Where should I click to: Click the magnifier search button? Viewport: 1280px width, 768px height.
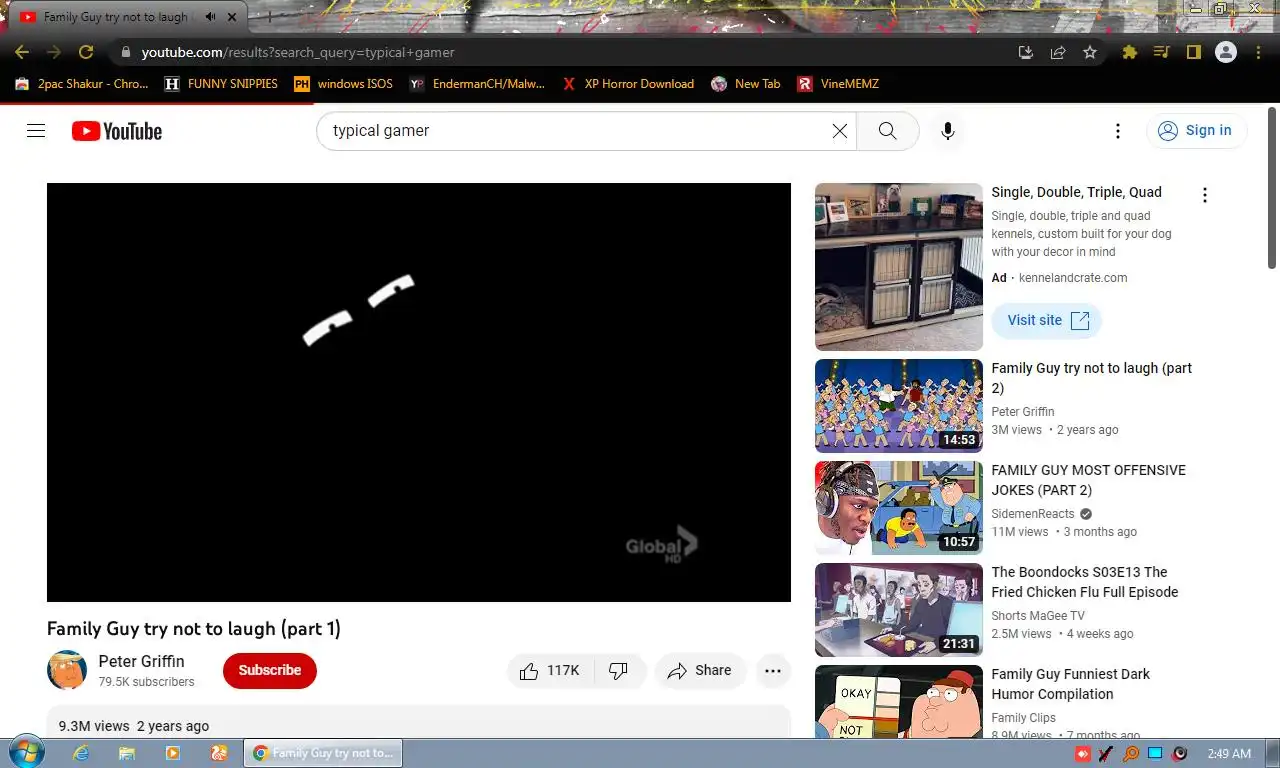coord(887,131)
